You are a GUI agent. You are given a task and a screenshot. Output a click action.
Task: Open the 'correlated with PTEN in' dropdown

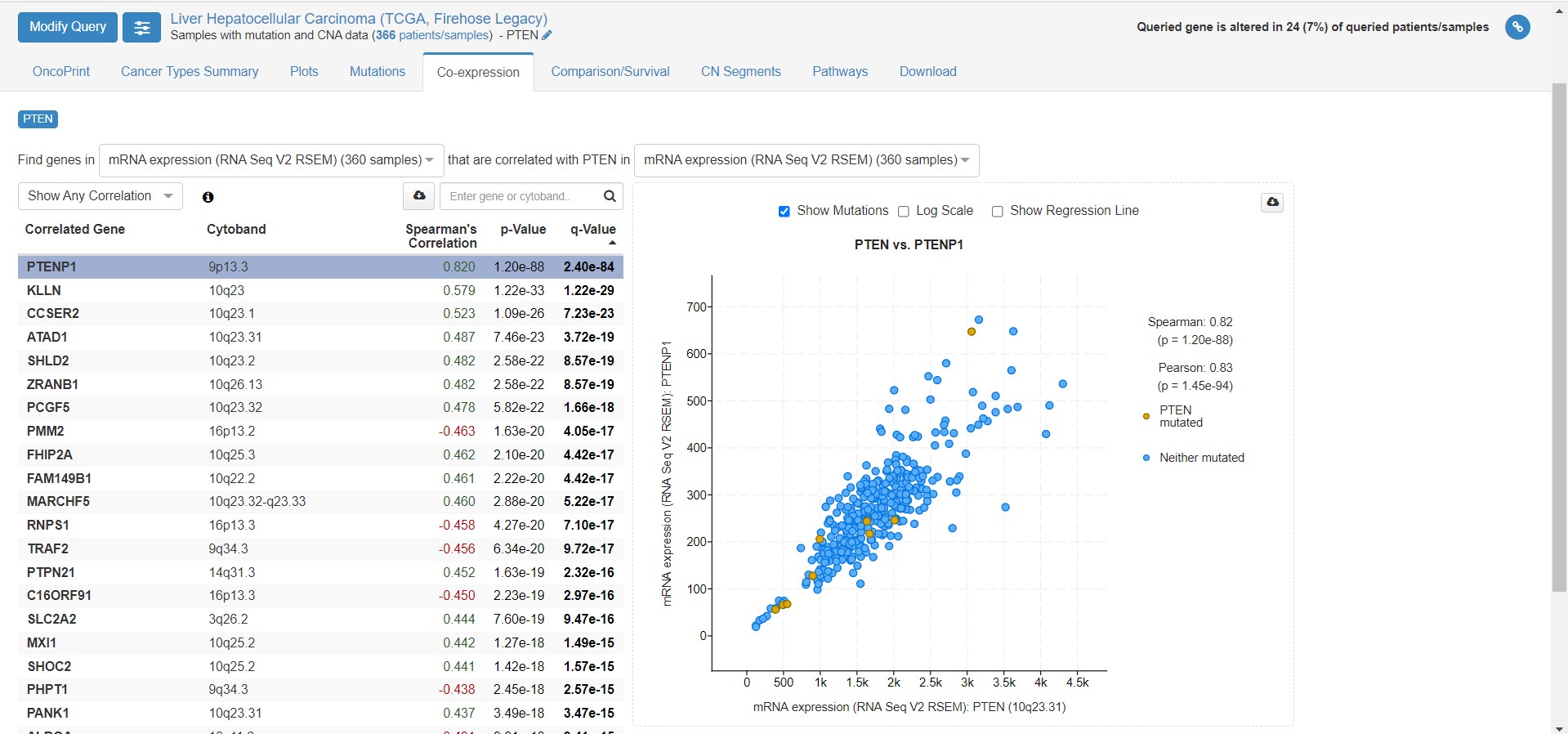806,160
